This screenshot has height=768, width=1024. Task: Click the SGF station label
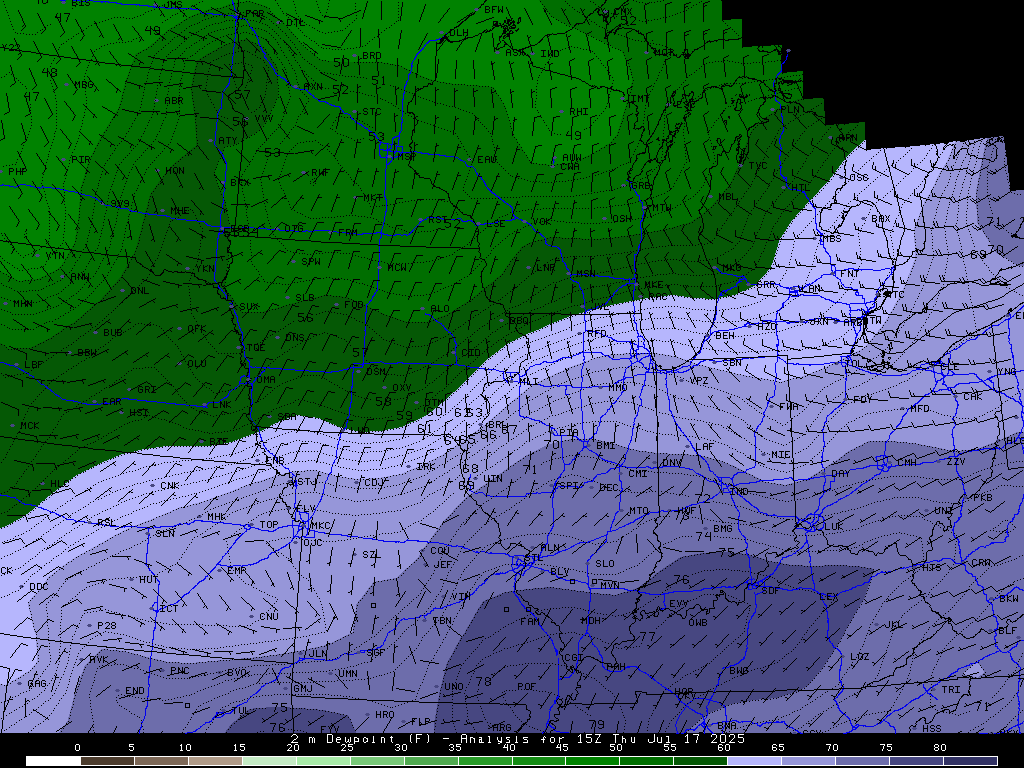376,652
